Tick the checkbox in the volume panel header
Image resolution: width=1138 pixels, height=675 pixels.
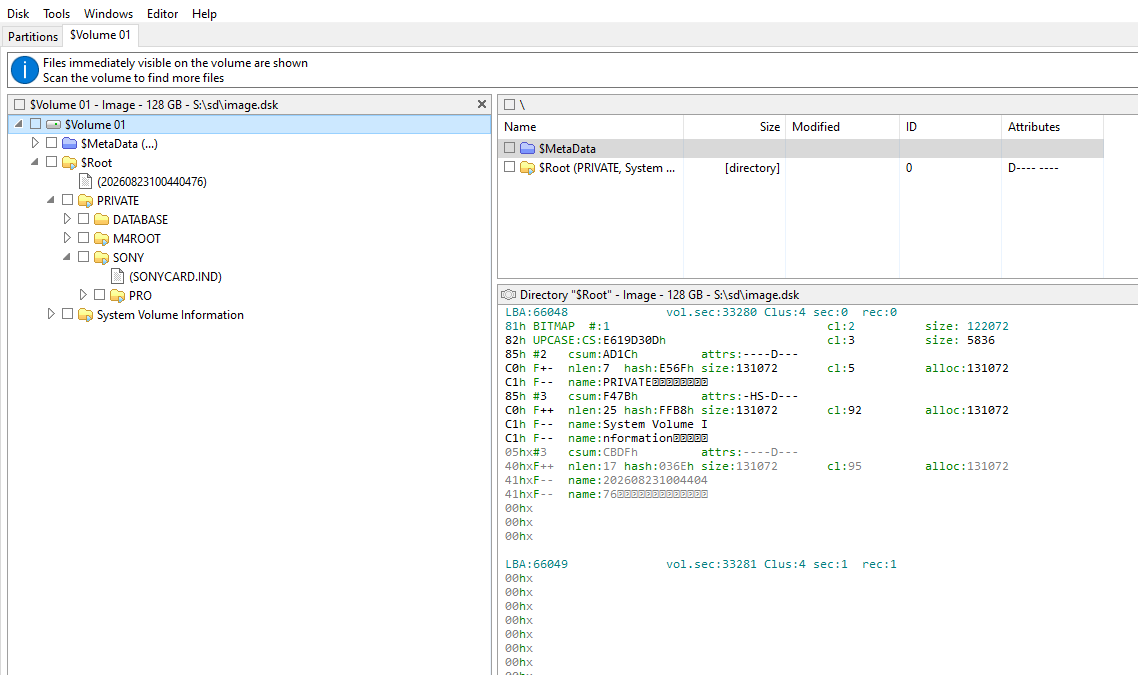(x=20, y=105)
